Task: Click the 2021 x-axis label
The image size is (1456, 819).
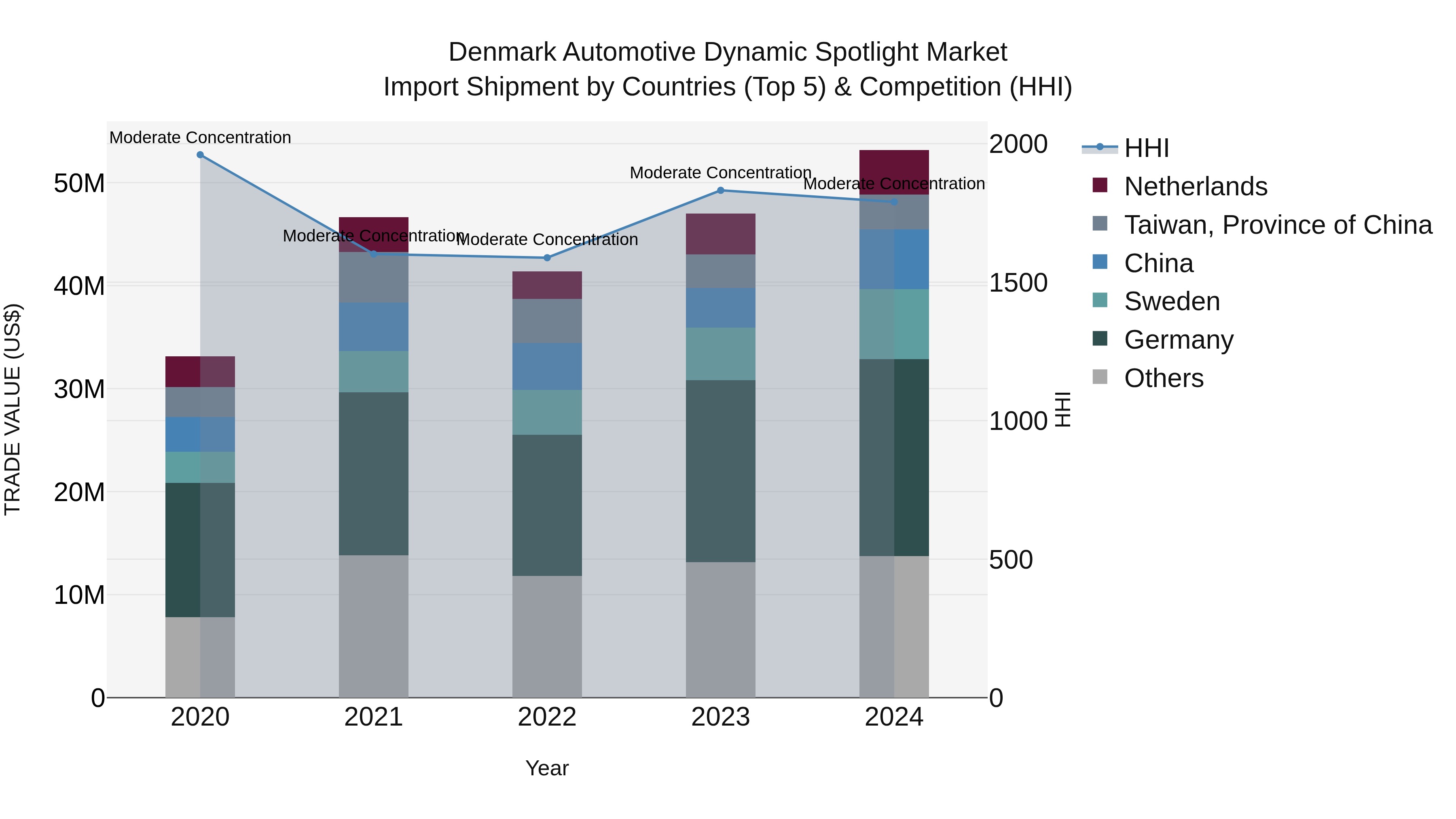Action: [374, 717]
